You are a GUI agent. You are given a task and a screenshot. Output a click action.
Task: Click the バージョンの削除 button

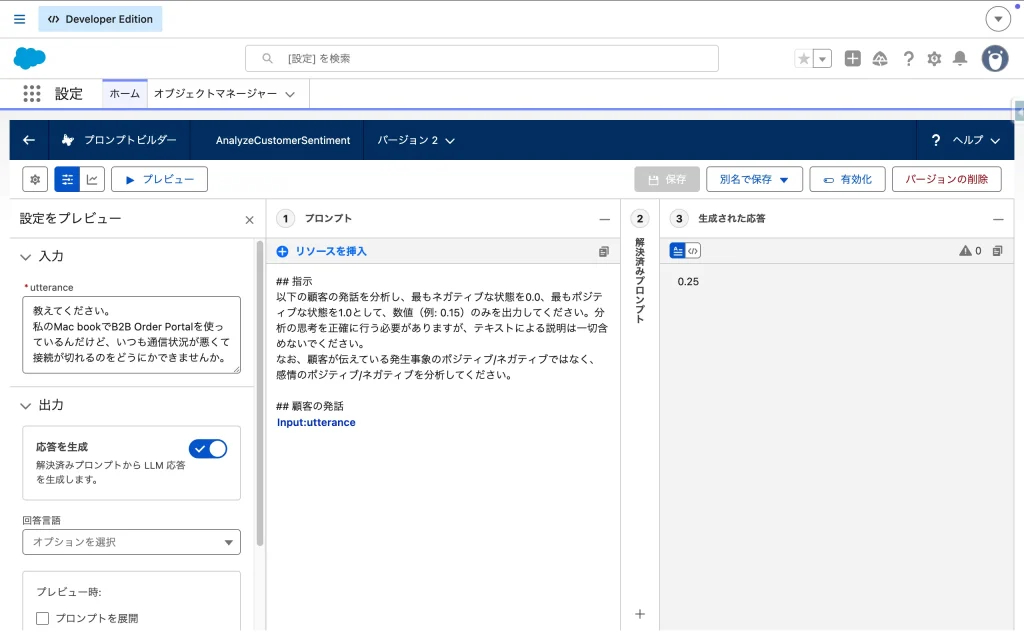coord(946,179)
